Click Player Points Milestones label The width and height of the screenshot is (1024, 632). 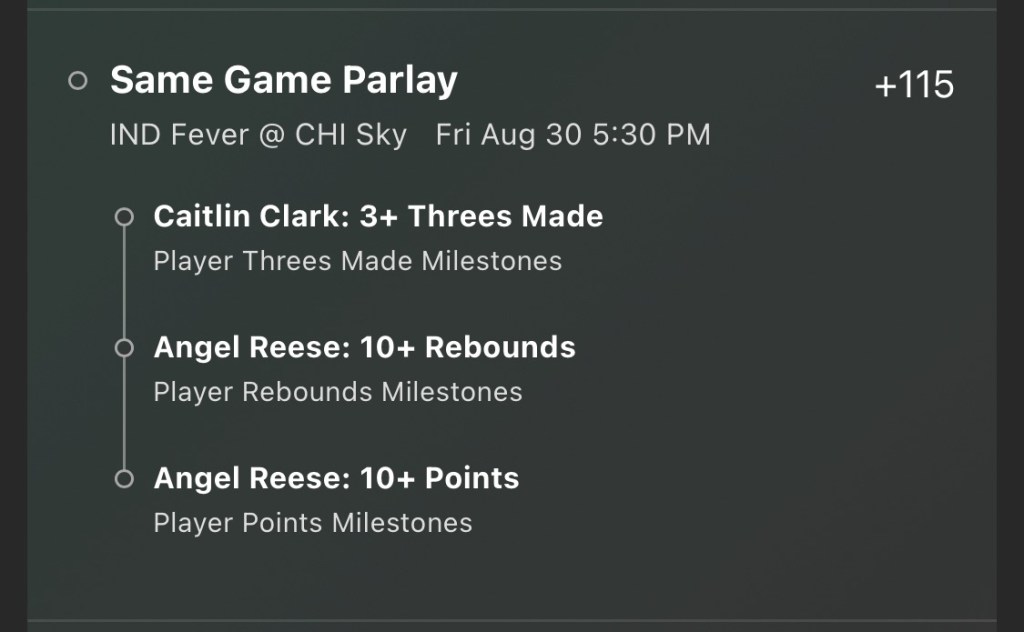(312, 522)
